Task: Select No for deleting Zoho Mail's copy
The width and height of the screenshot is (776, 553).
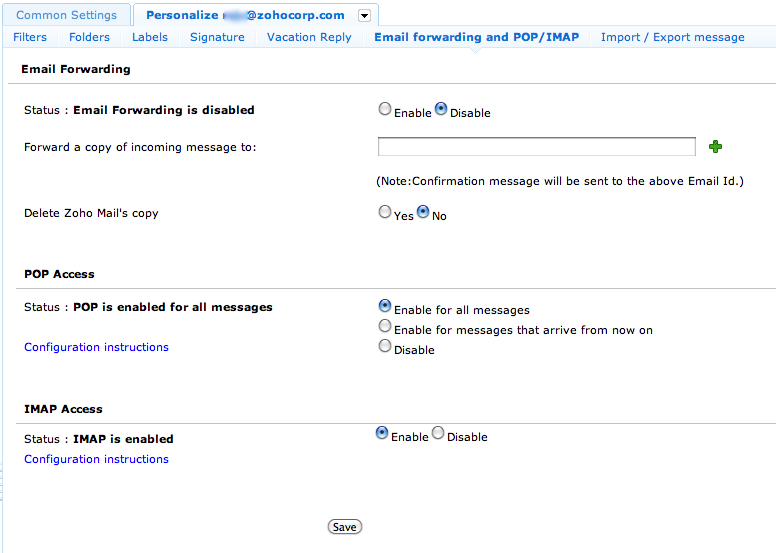Action: [423, 212]
